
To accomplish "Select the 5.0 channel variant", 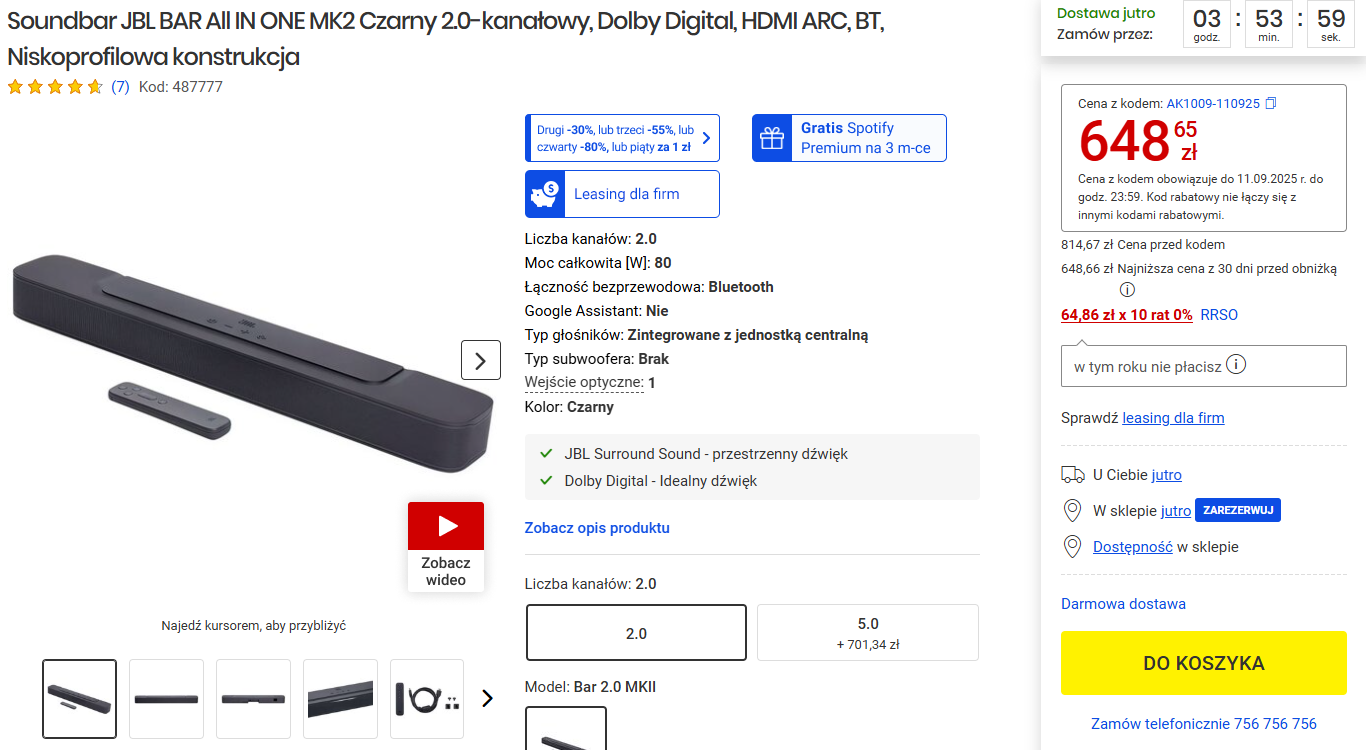I will pyautogui.click(x=868, y=633).
